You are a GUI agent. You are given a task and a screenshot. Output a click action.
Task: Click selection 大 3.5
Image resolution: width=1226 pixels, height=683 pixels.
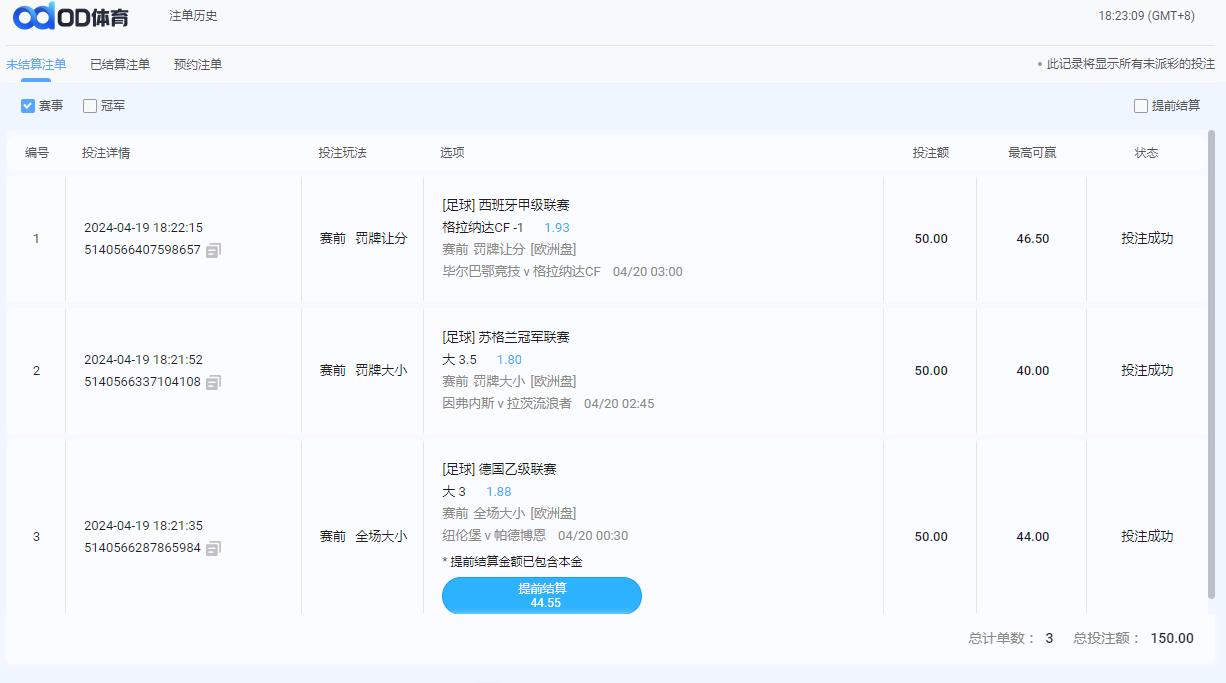coord(460,360)
